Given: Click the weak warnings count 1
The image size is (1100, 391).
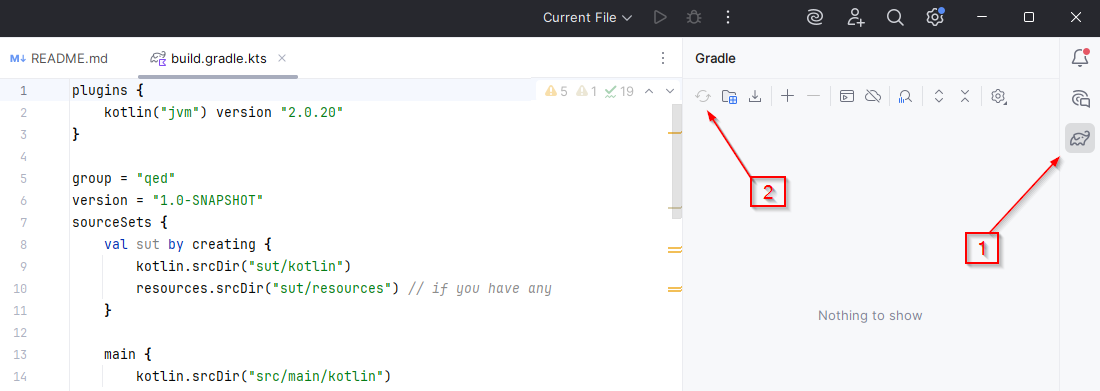Looking at the screenshot, I should coord(586,91).
